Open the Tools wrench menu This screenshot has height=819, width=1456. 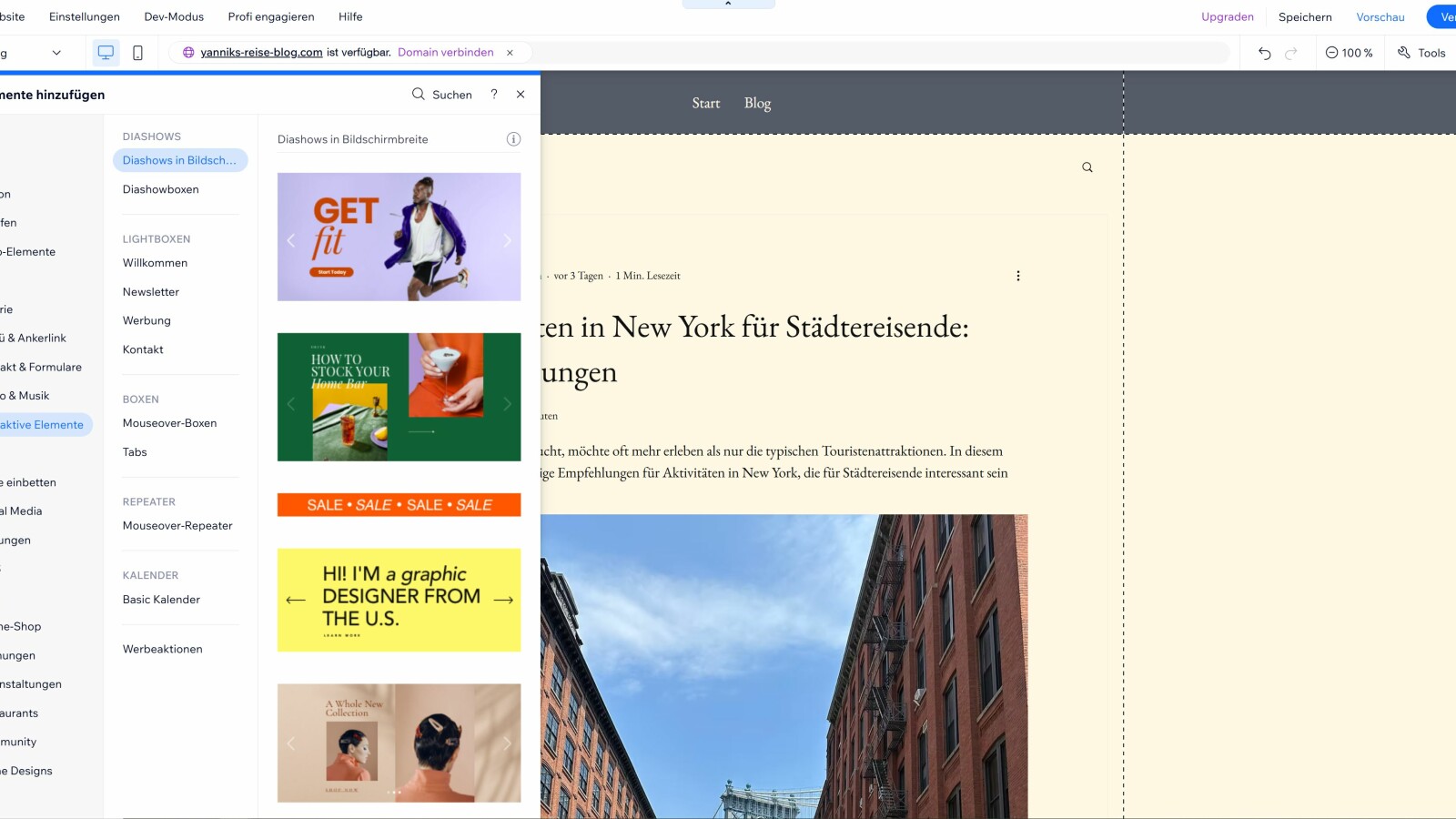tap(1421, 53)
